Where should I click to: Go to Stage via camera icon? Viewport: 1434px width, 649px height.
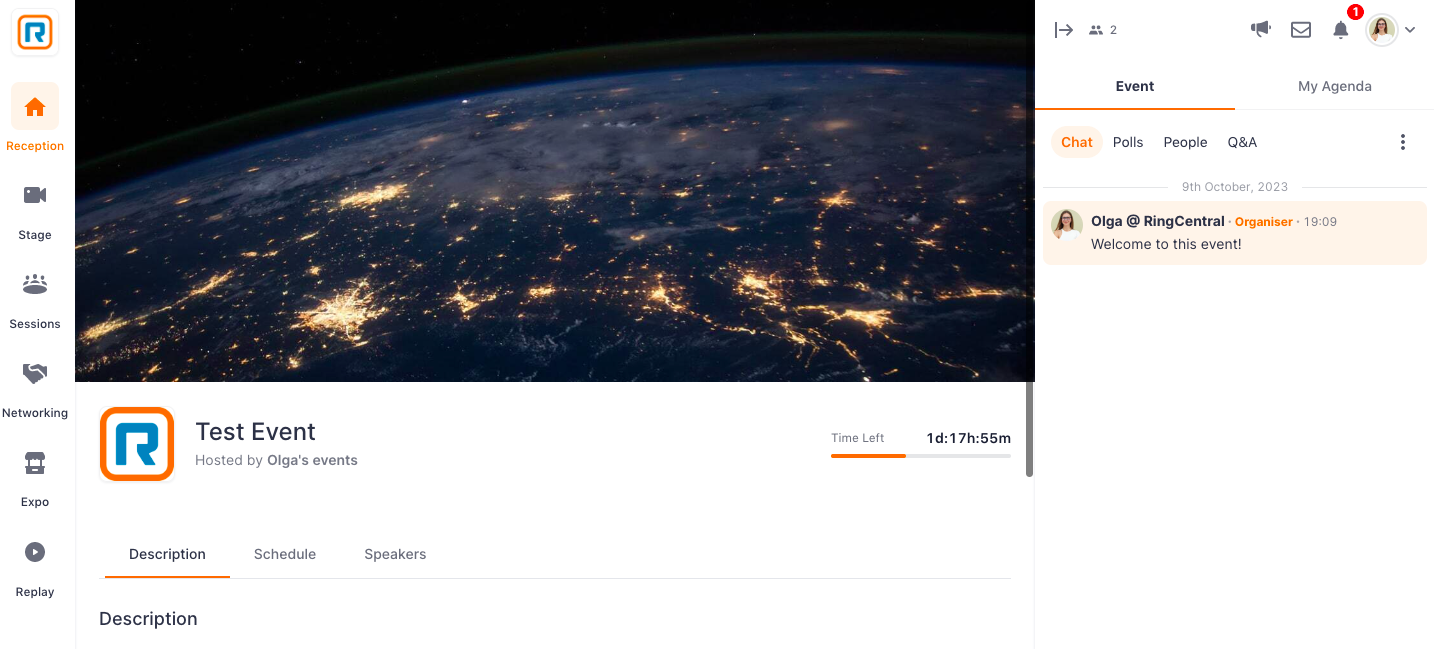35,195
